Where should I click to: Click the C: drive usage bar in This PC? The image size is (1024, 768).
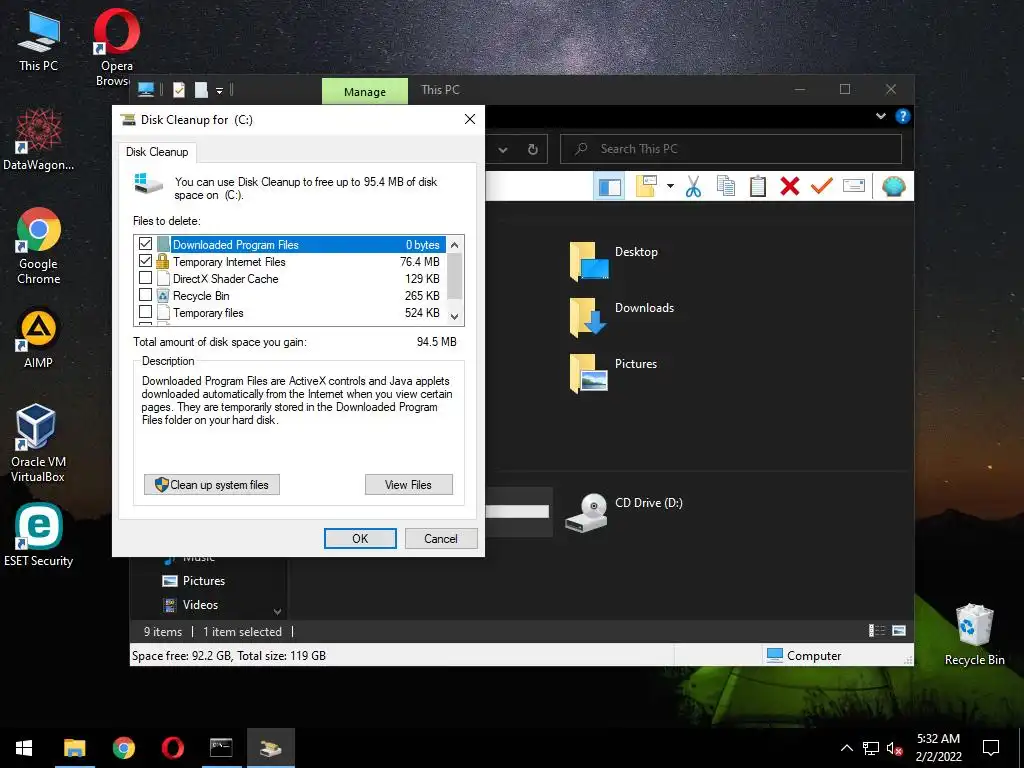coord(517,511)
